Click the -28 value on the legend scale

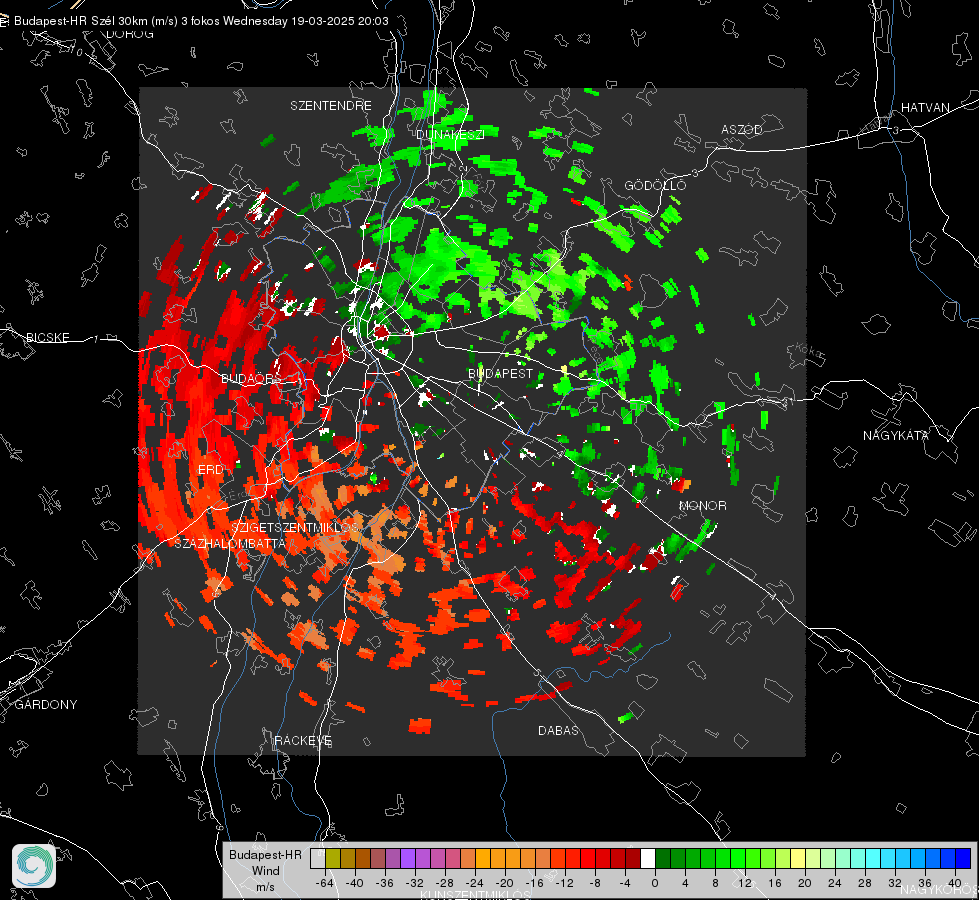click(x=445, y=883)
